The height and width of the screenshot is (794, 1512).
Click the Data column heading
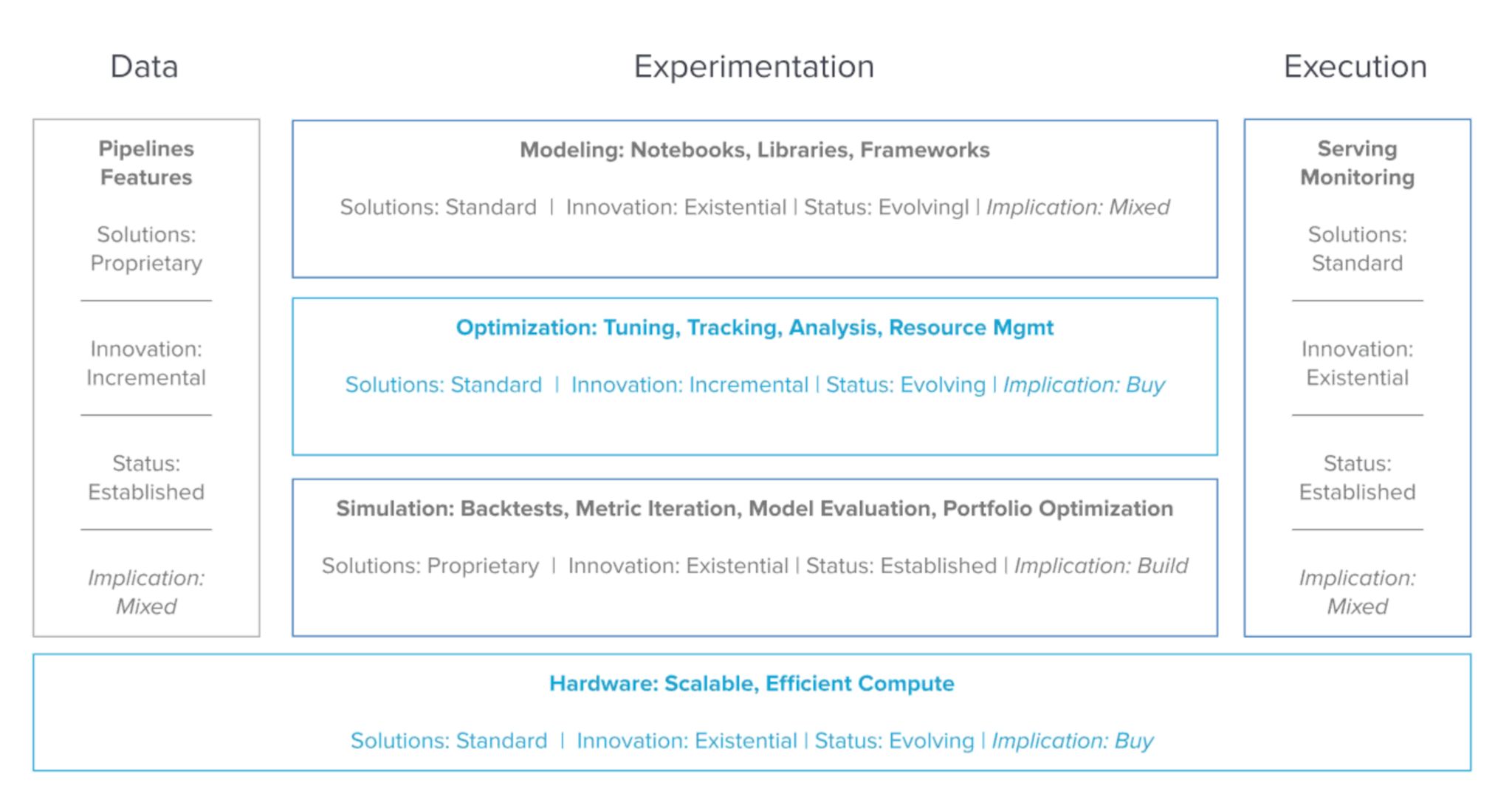(144, 66)
